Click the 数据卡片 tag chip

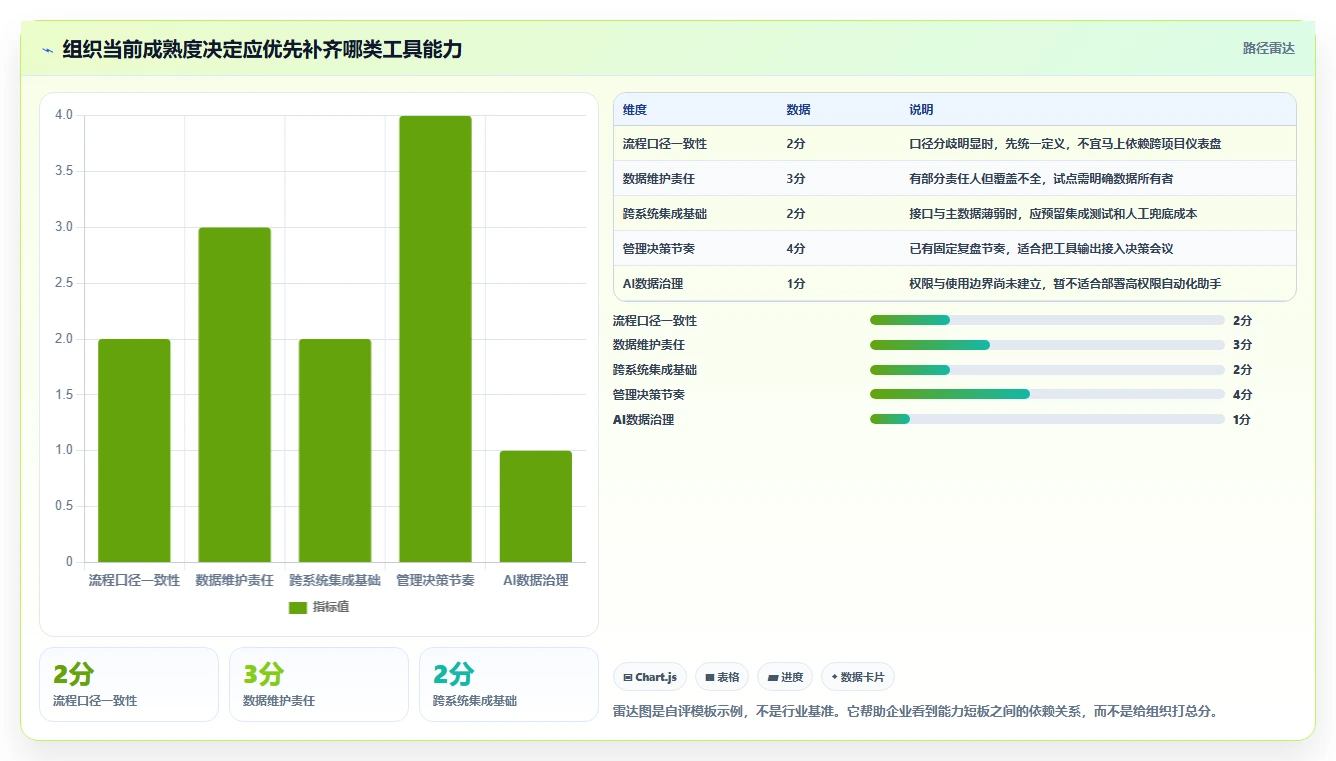[858, 677]
